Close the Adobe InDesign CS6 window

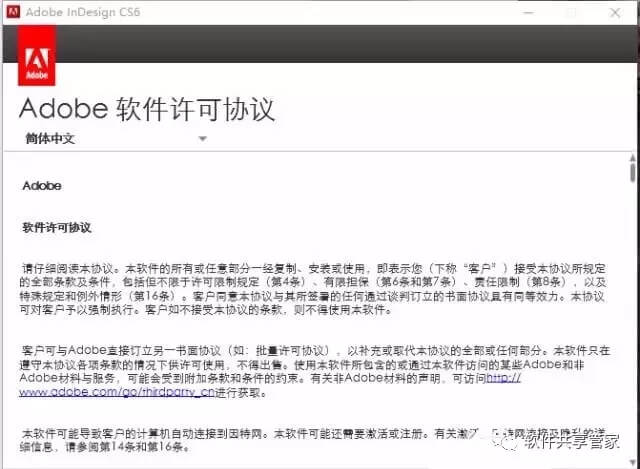click(615, 13)
